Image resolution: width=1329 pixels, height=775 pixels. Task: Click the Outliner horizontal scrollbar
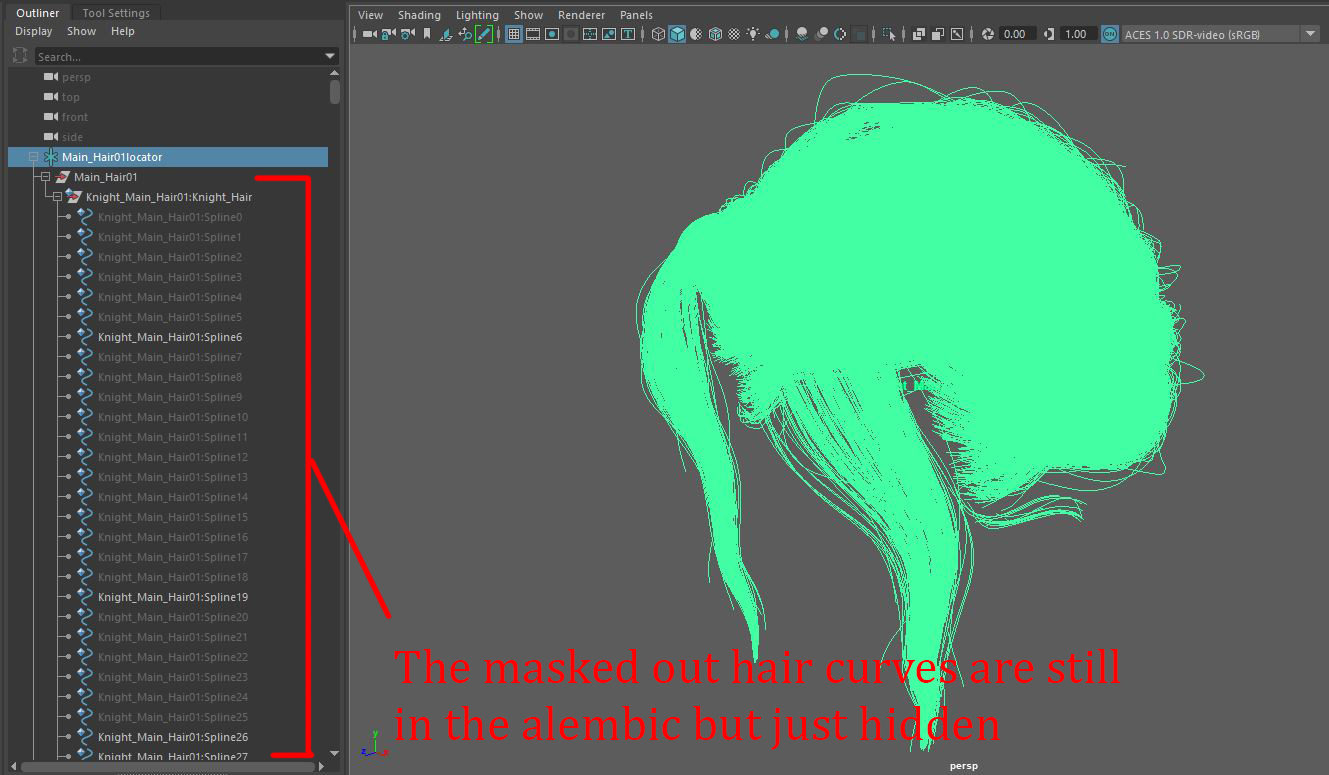click(167, 767)
